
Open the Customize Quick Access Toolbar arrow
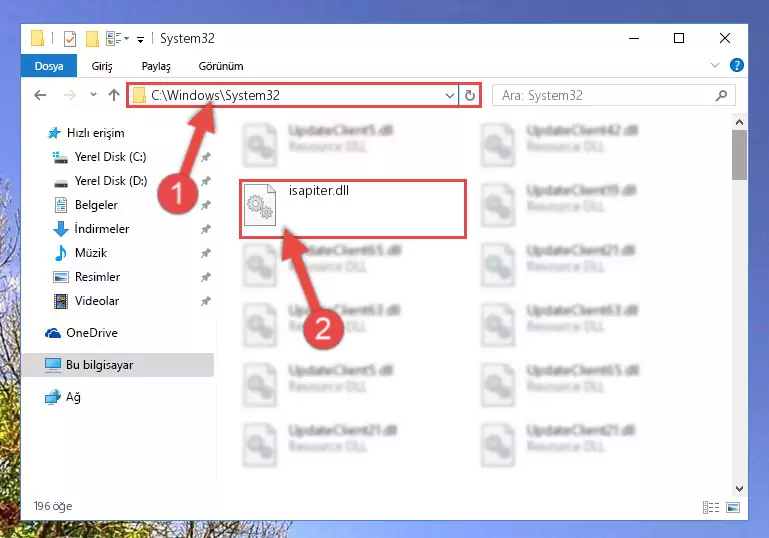click(141, 40)
